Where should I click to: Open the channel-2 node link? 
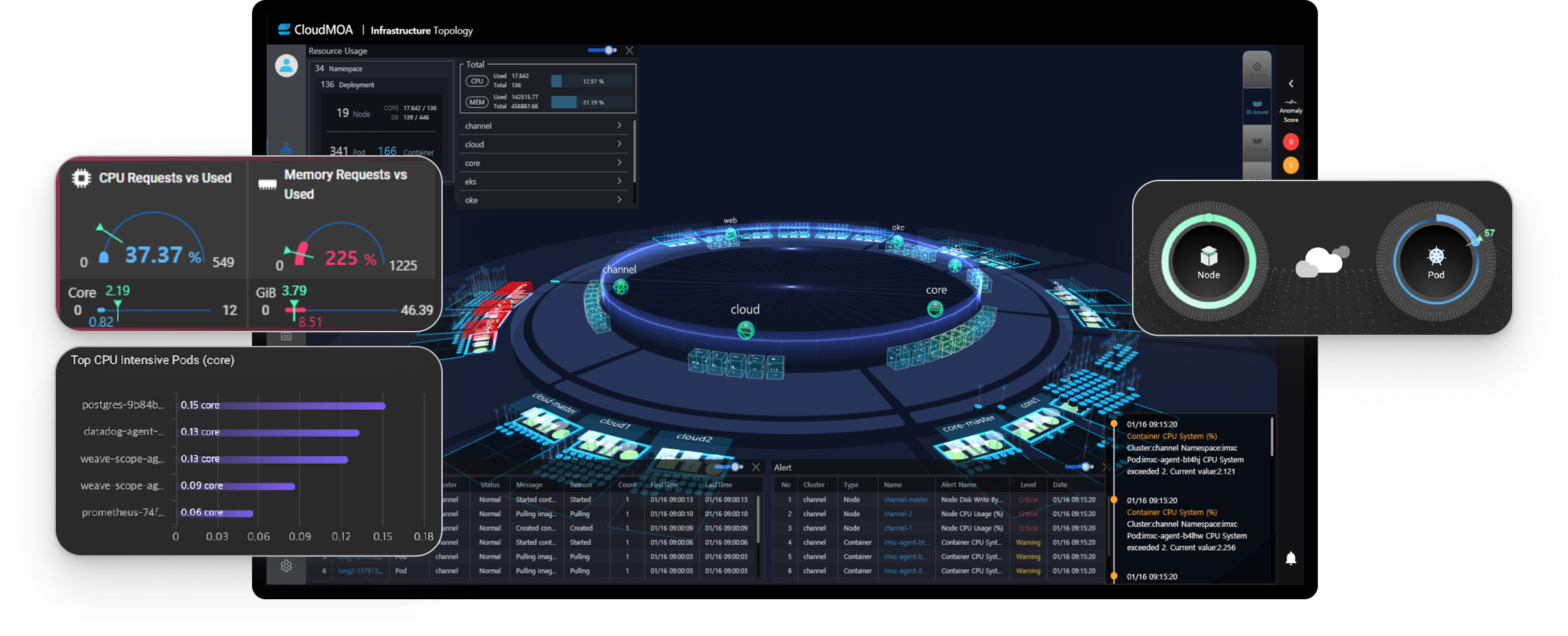pos(898,514)
